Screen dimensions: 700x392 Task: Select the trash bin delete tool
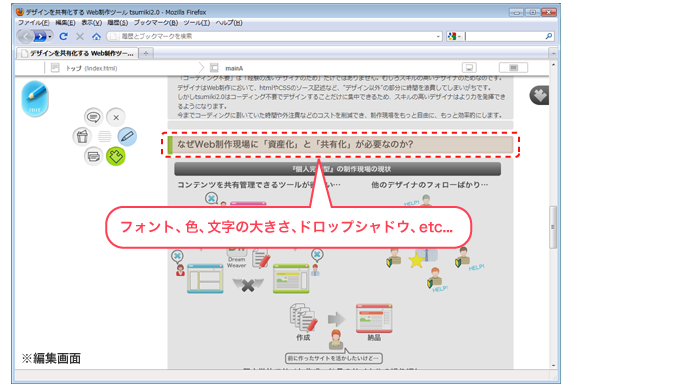click(82, 136)
